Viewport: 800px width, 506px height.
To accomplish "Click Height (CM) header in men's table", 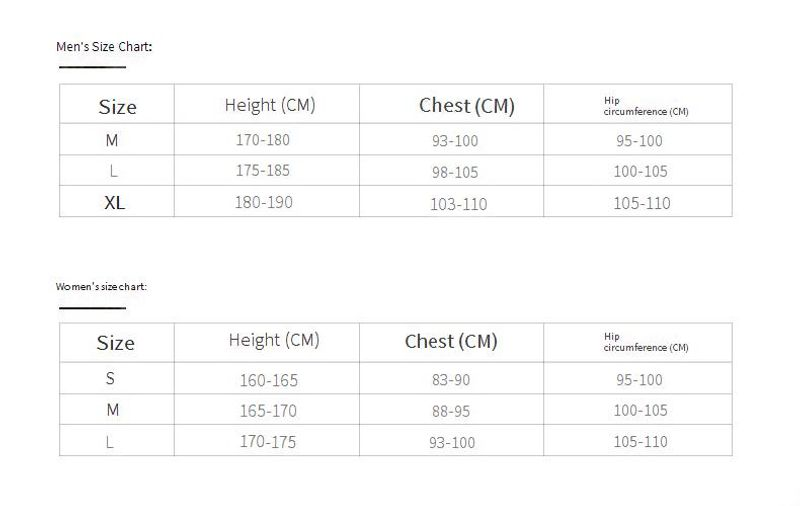I will tap(270, 105).
